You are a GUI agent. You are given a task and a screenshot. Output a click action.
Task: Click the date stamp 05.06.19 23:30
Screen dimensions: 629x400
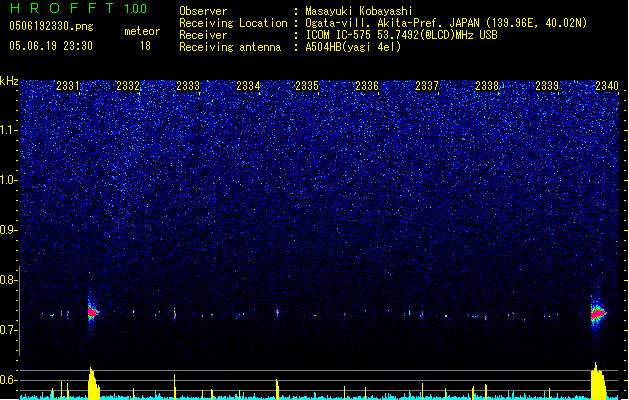tap(51, 46)
